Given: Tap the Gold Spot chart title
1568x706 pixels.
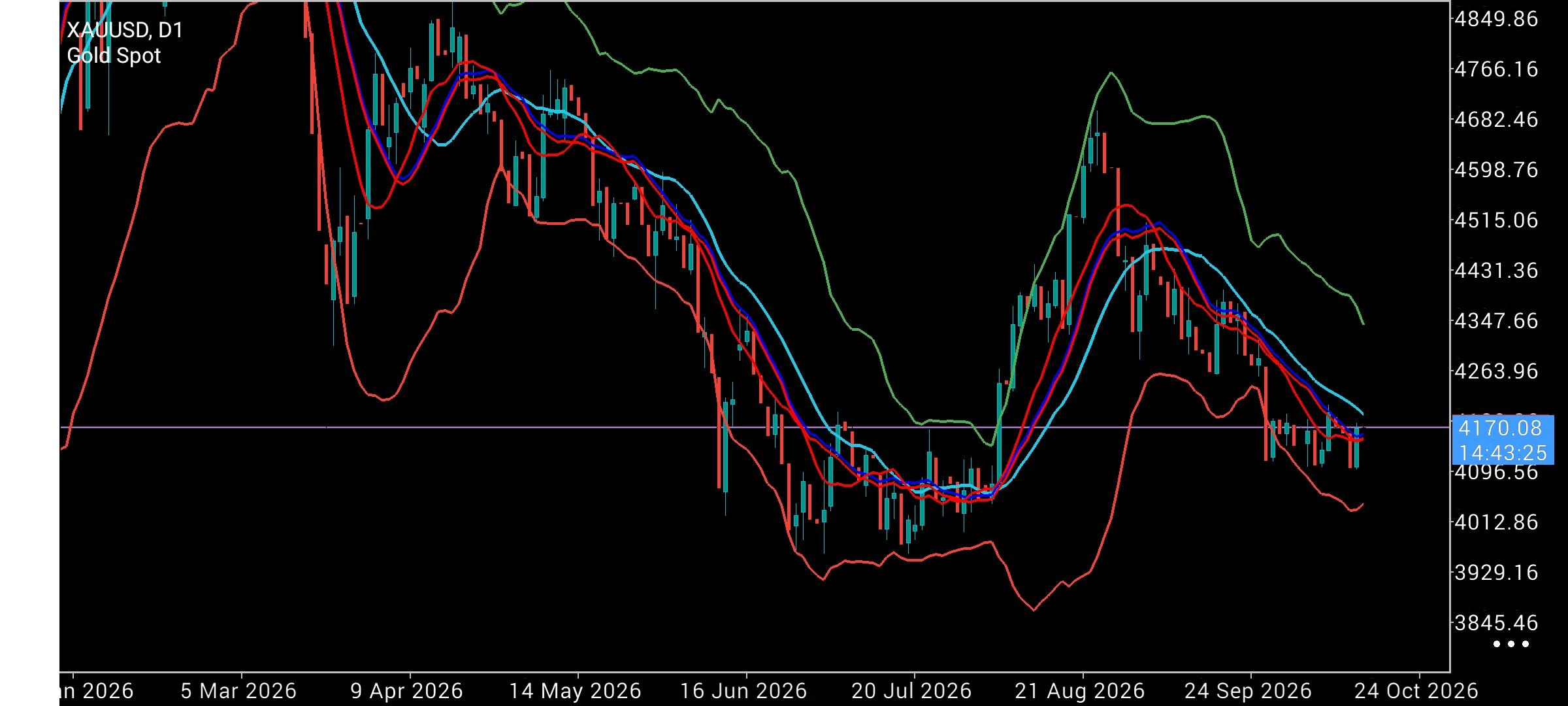Looking at the screenshot, I should point(114,56).
